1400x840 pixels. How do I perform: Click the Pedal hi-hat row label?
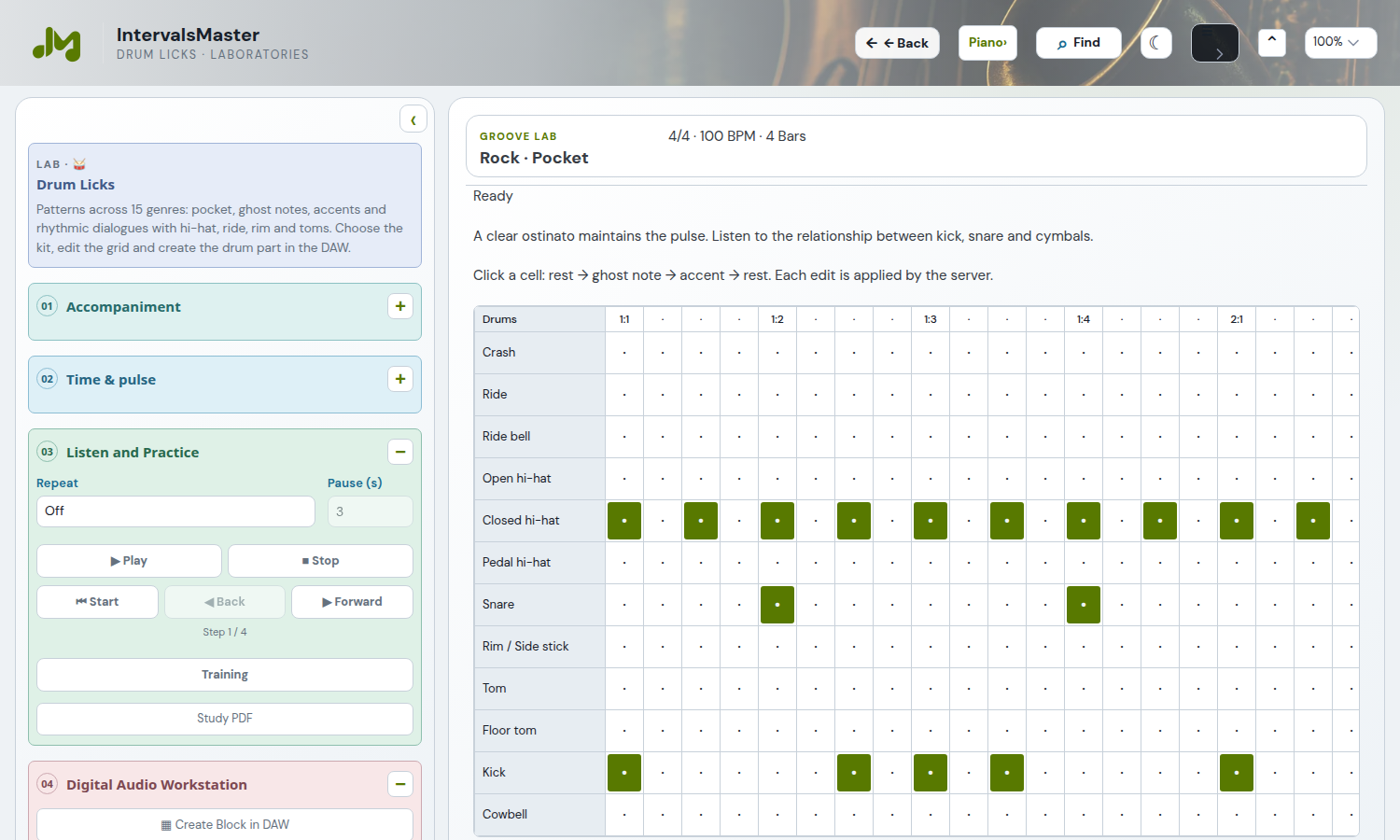539,563
